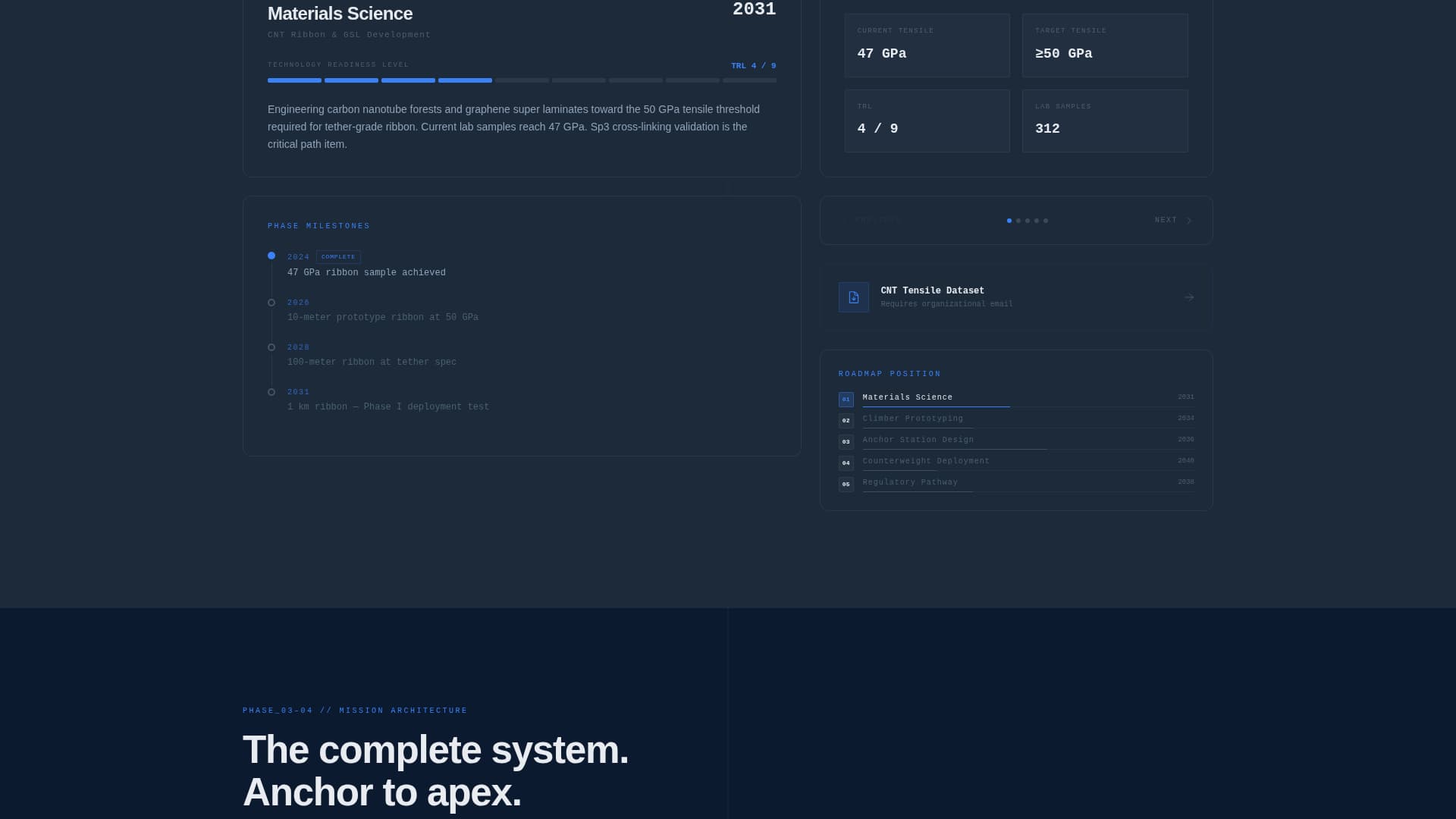The width and height of the screenshot is (1456, 819).
Task: Click the 02 badge beside Climber Prototyping
Action: pyautogui.click(x=846, y=420)
